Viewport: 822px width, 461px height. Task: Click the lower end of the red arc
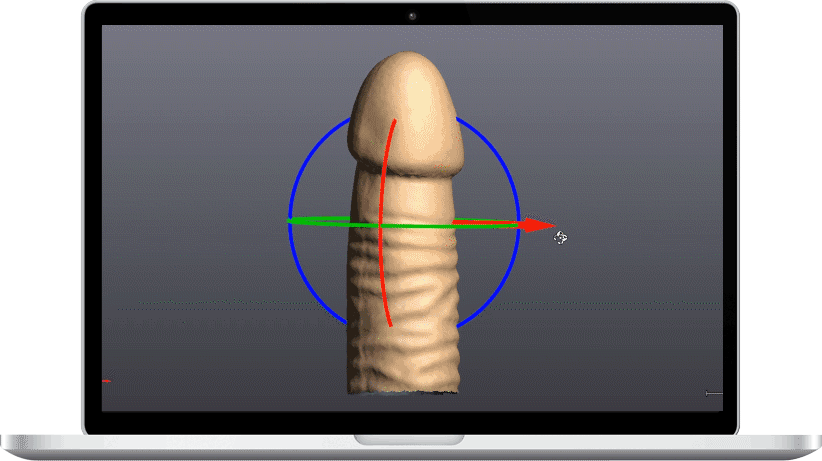(x=389, y=323)
